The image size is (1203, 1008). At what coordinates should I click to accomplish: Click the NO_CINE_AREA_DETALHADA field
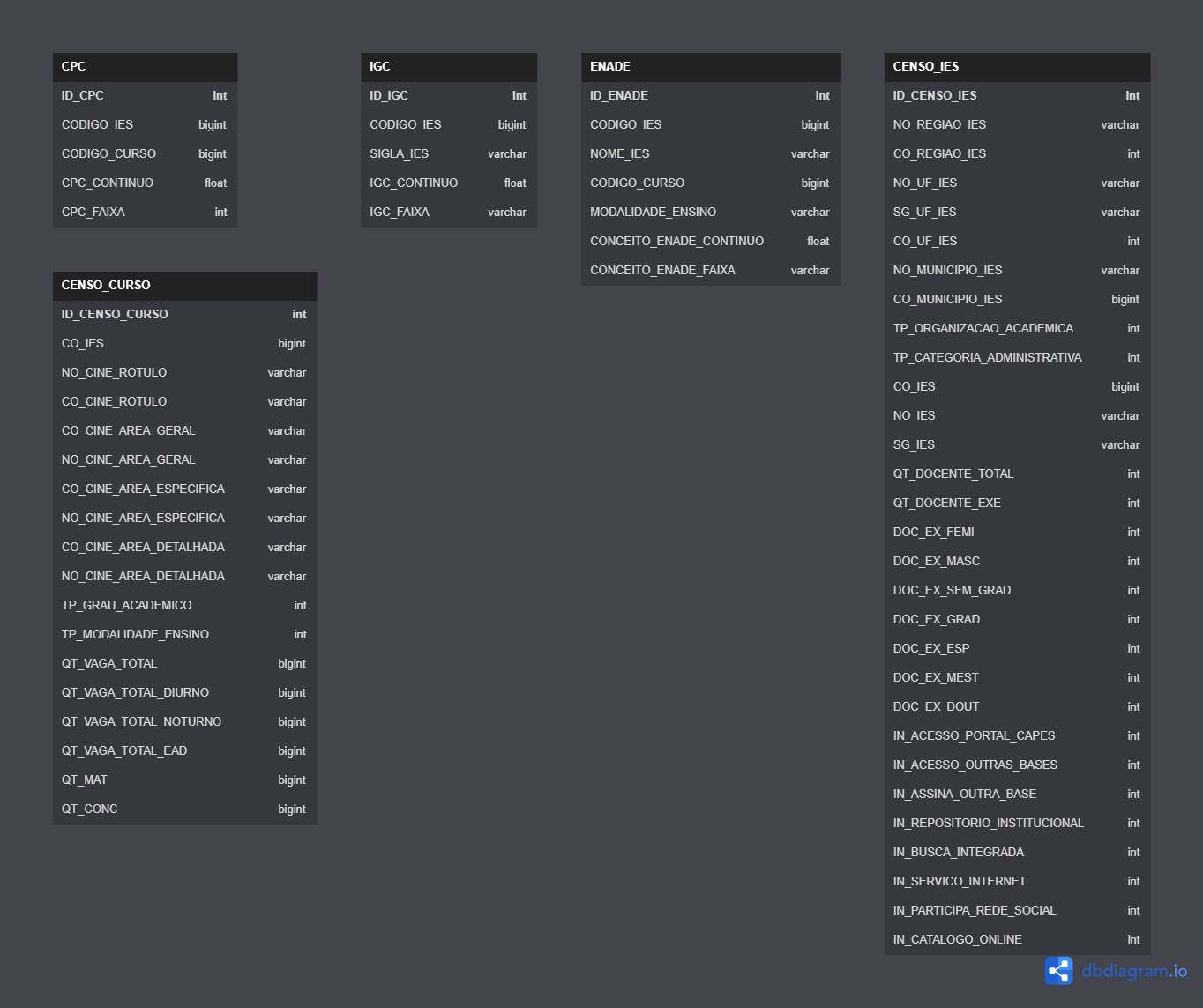184,577
